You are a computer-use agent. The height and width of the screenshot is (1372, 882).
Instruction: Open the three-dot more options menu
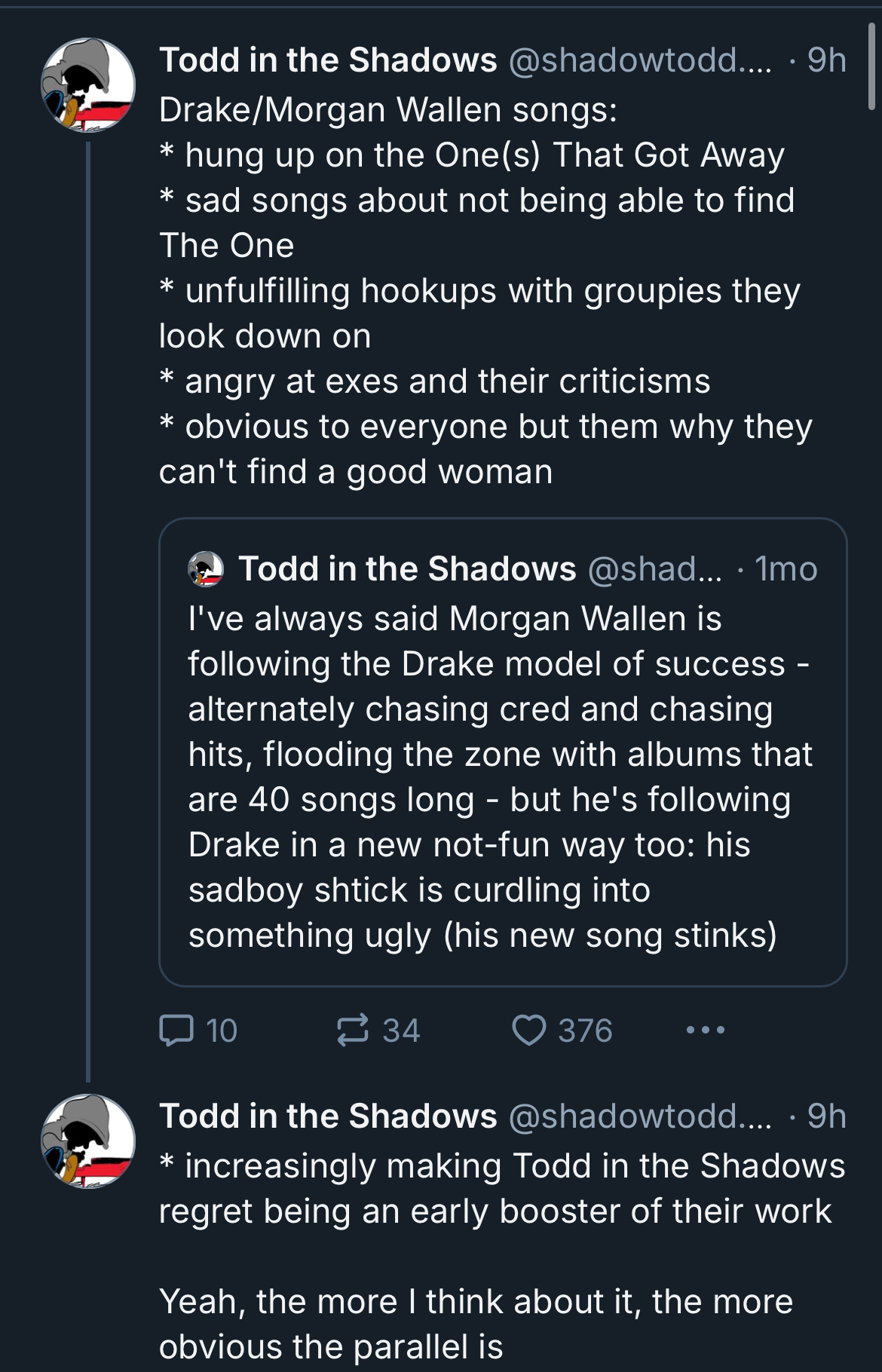click(706, 1030)
